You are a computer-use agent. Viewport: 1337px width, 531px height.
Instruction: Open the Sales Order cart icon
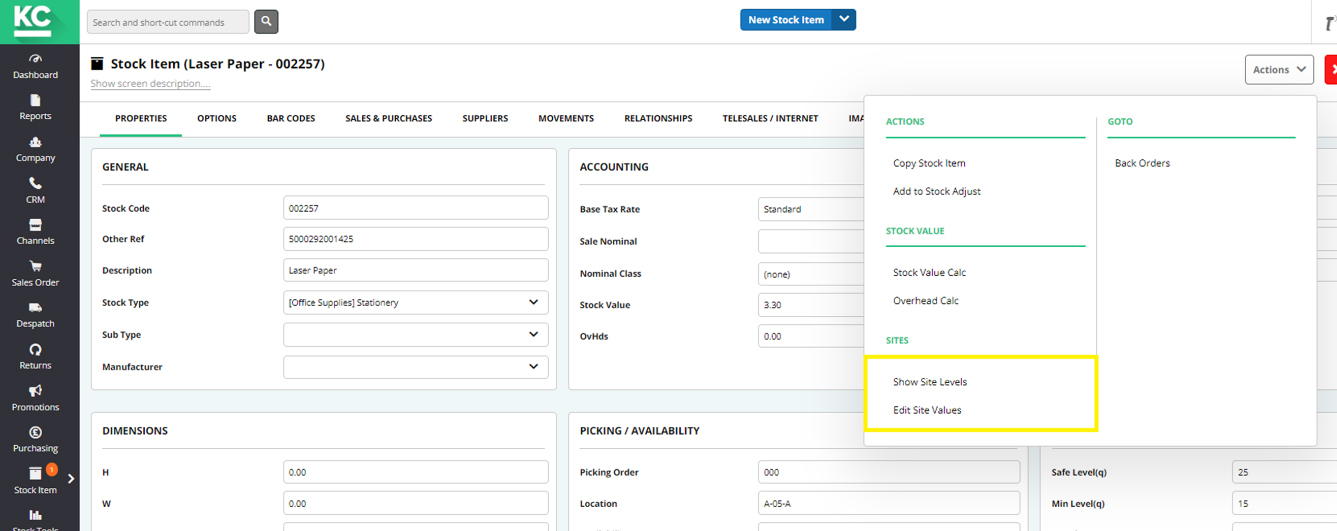tap(35, 266)
